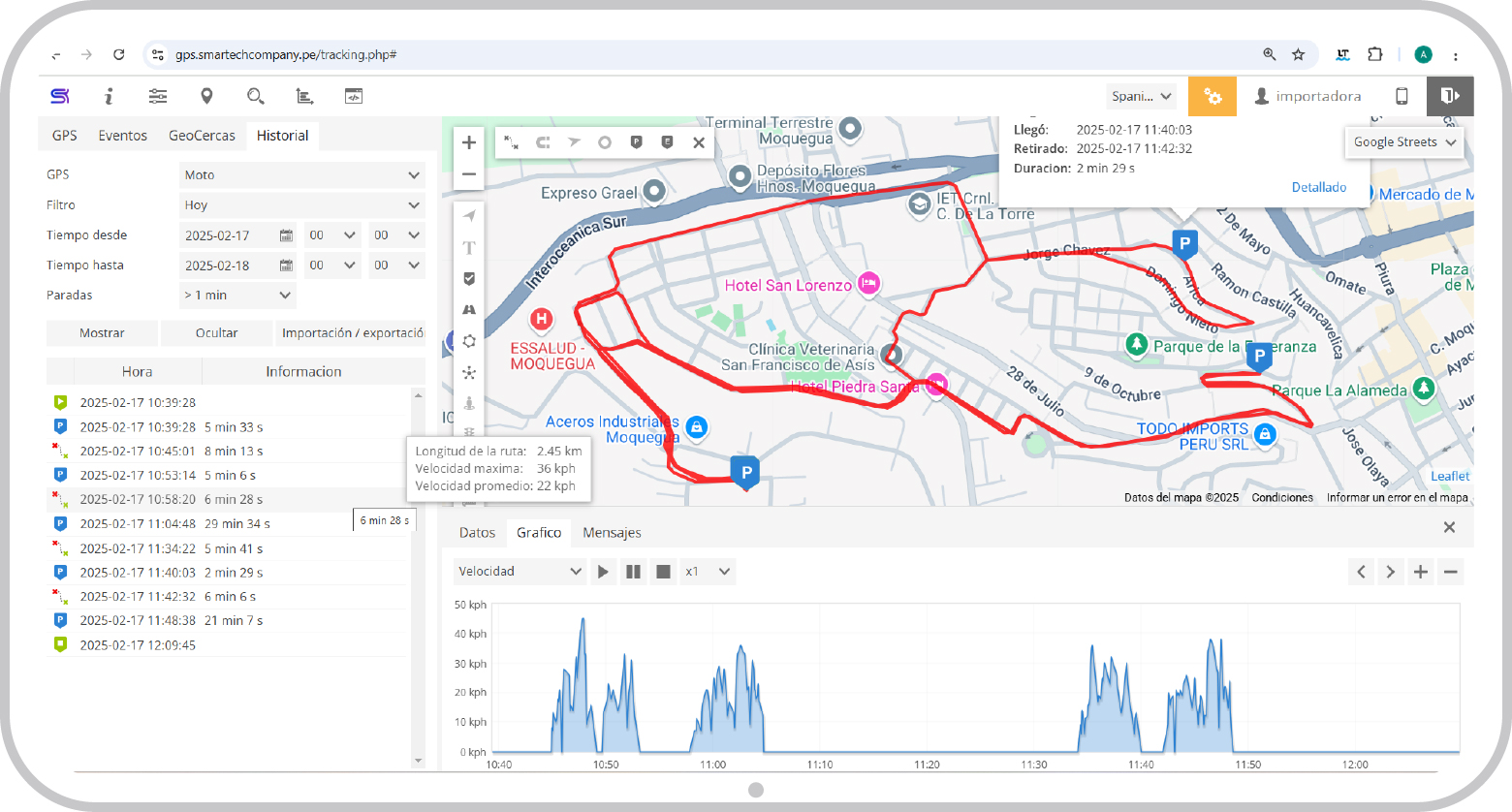Switch to the GeoCercas tab
Image resolution: width=1512 pixels, height=812 pixels.
pos(202,136)
